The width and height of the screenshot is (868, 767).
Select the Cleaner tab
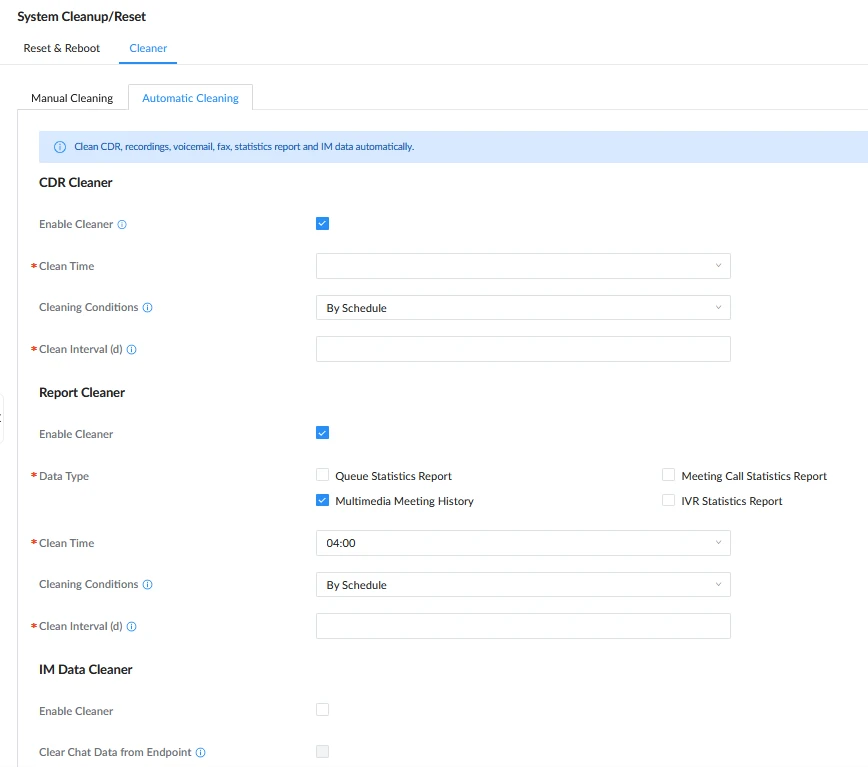(148, 48)
